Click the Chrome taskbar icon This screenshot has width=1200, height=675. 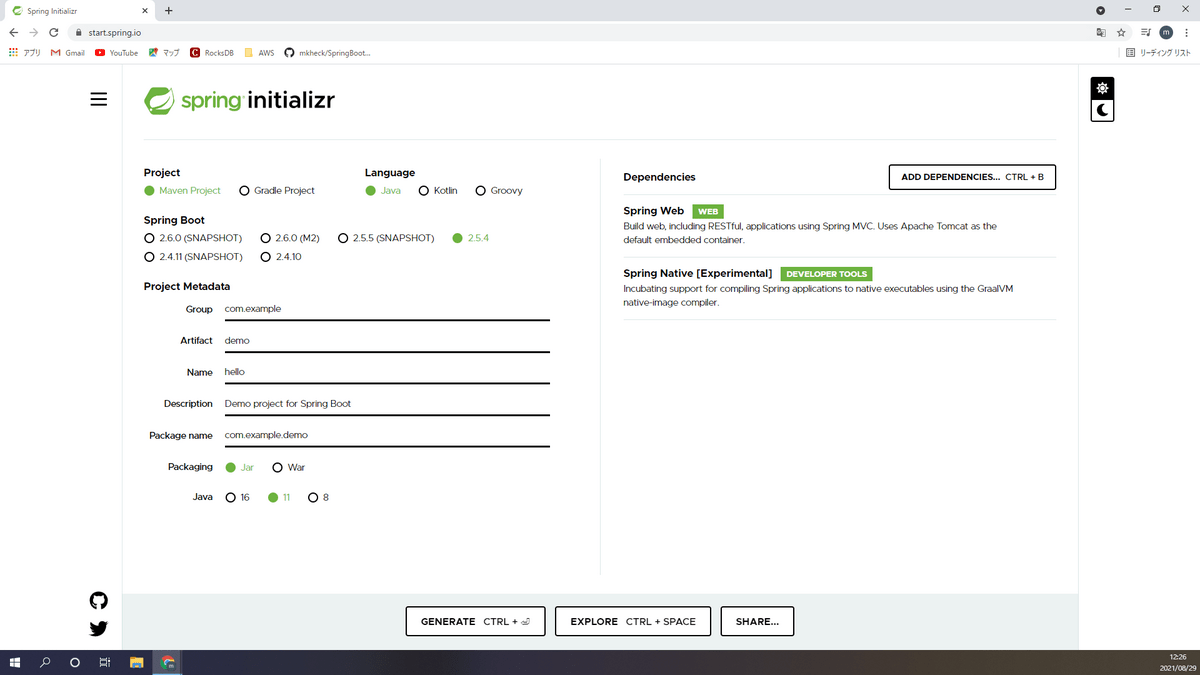(168, 662)
